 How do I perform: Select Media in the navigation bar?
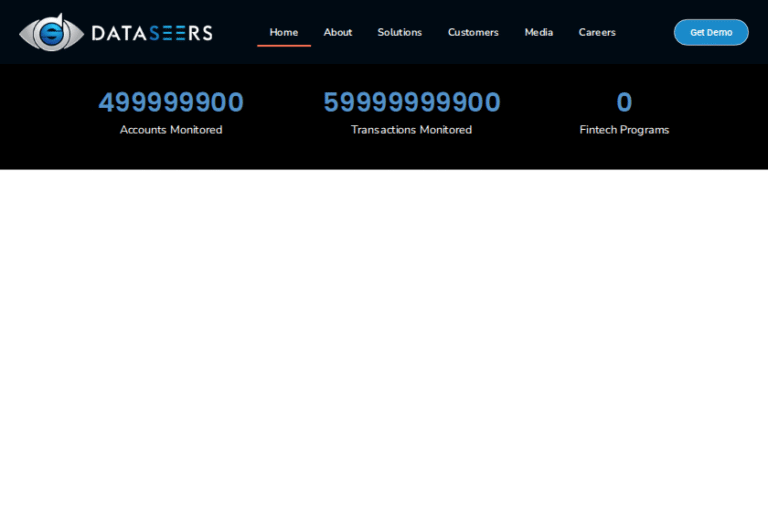(538, 32)
